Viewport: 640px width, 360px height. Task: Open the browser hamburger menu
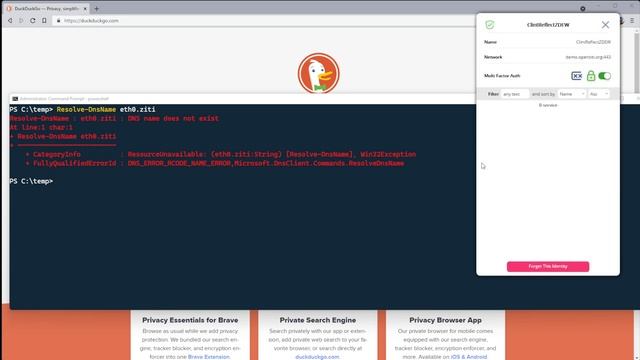pos(632,20)
